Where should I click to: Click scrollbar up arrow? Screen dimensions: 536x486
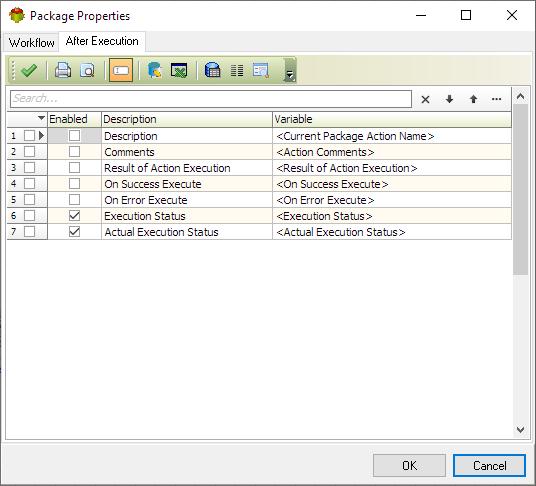pos(520,97)
